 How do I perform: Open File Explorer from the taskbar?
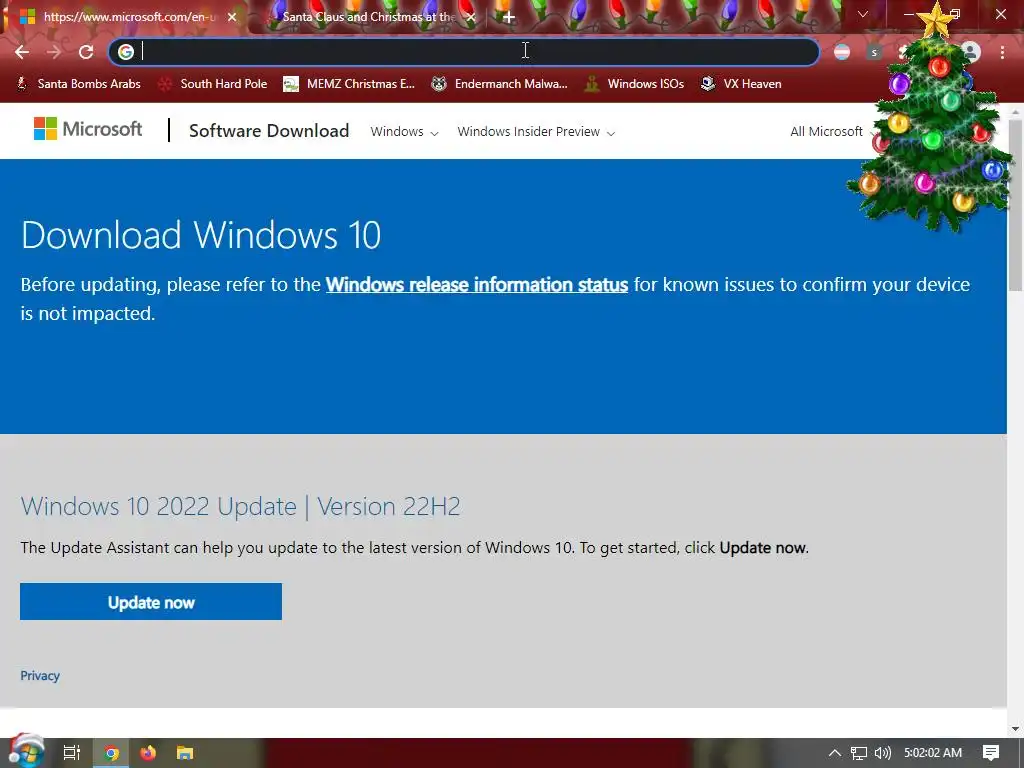coord(185,753)
